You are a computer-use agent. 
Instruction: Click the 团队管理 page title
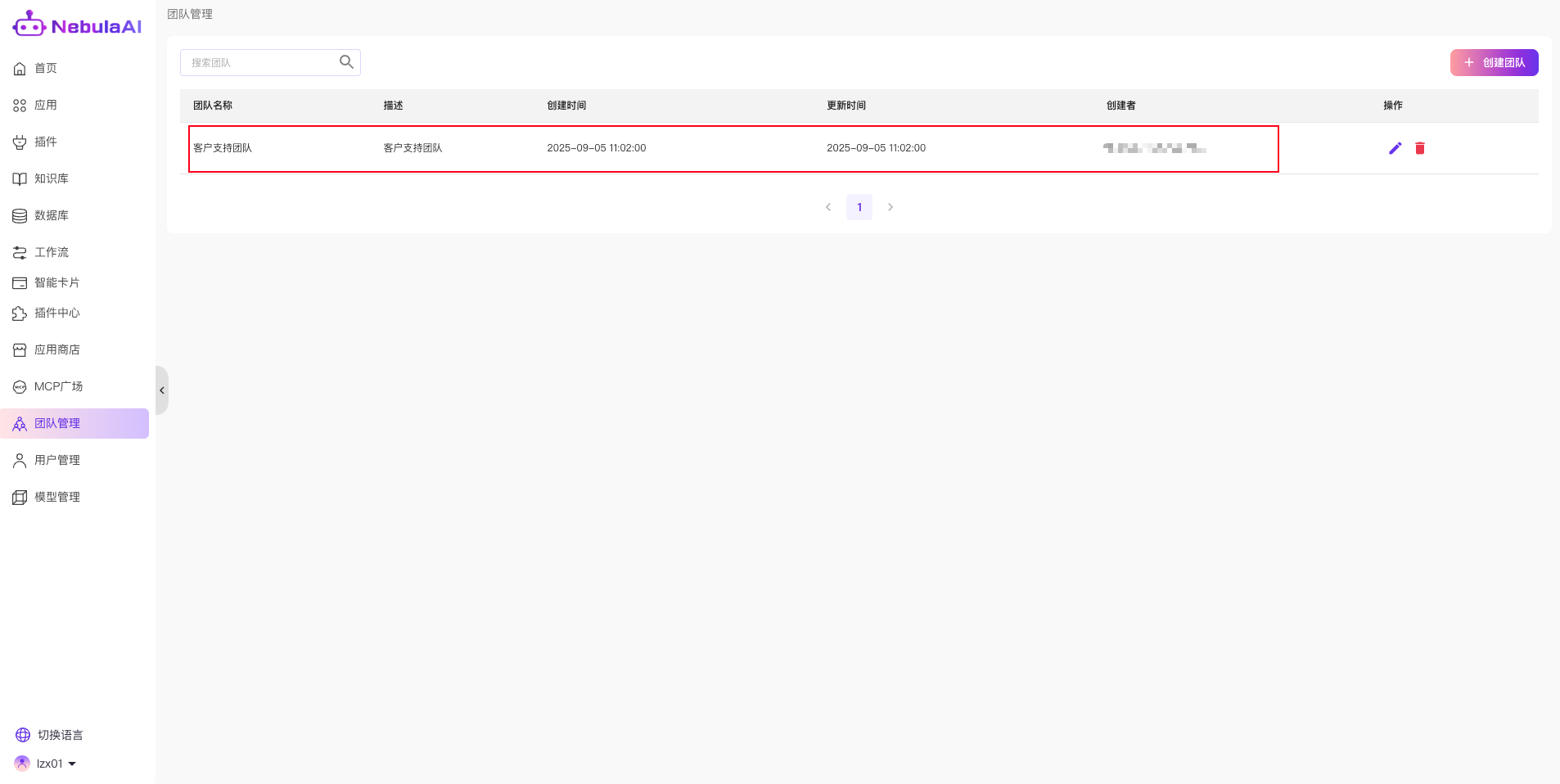(190, 14)
